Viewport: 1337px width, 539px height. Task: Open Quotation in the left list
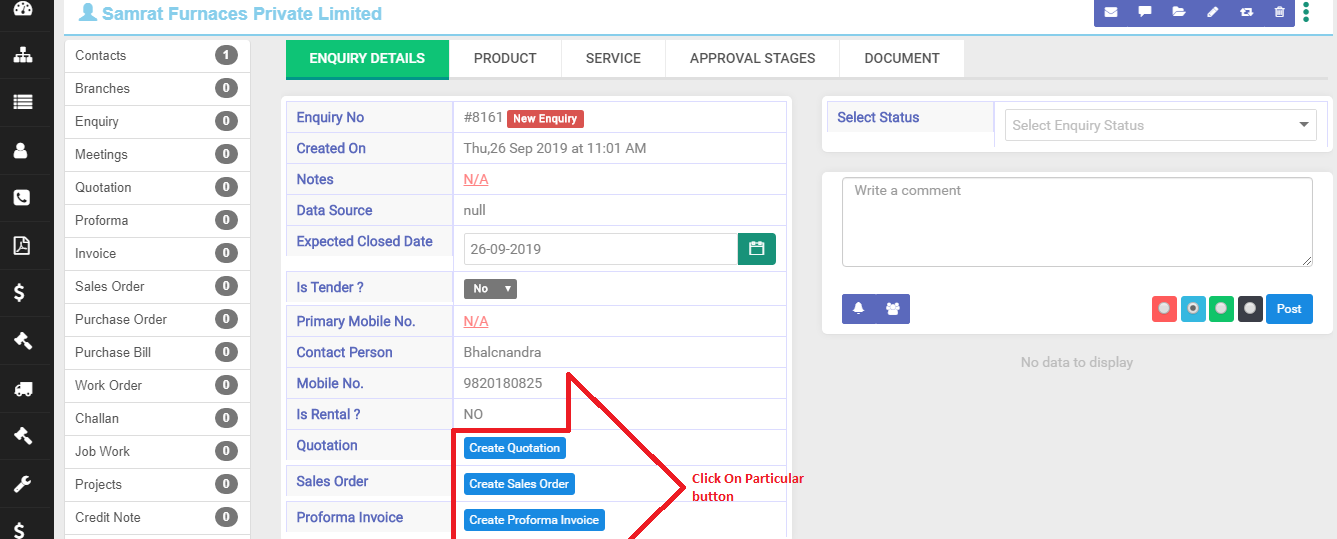(157, 188)
